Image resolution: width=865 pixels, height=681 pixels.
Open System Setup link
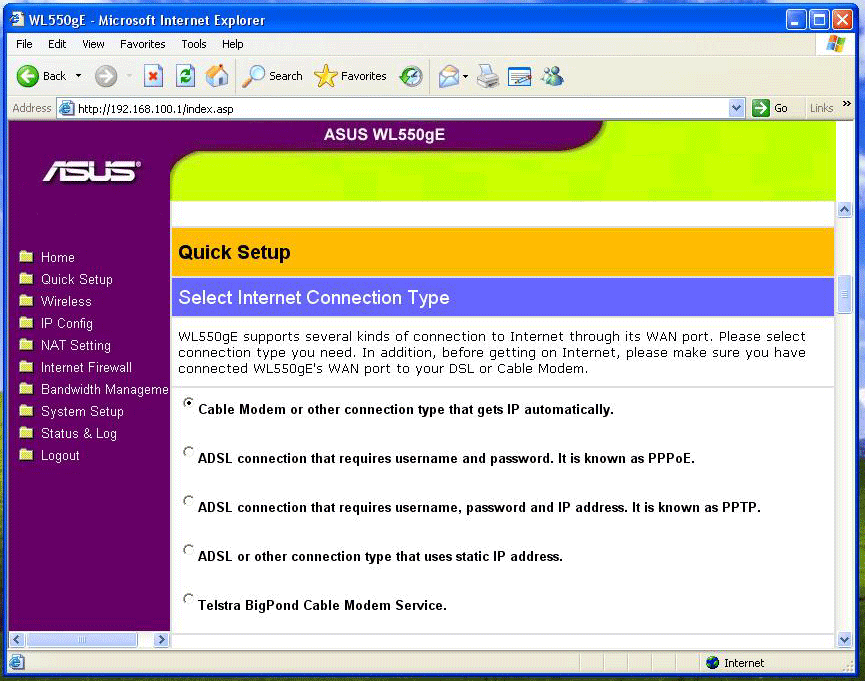[x=82, y=412]
